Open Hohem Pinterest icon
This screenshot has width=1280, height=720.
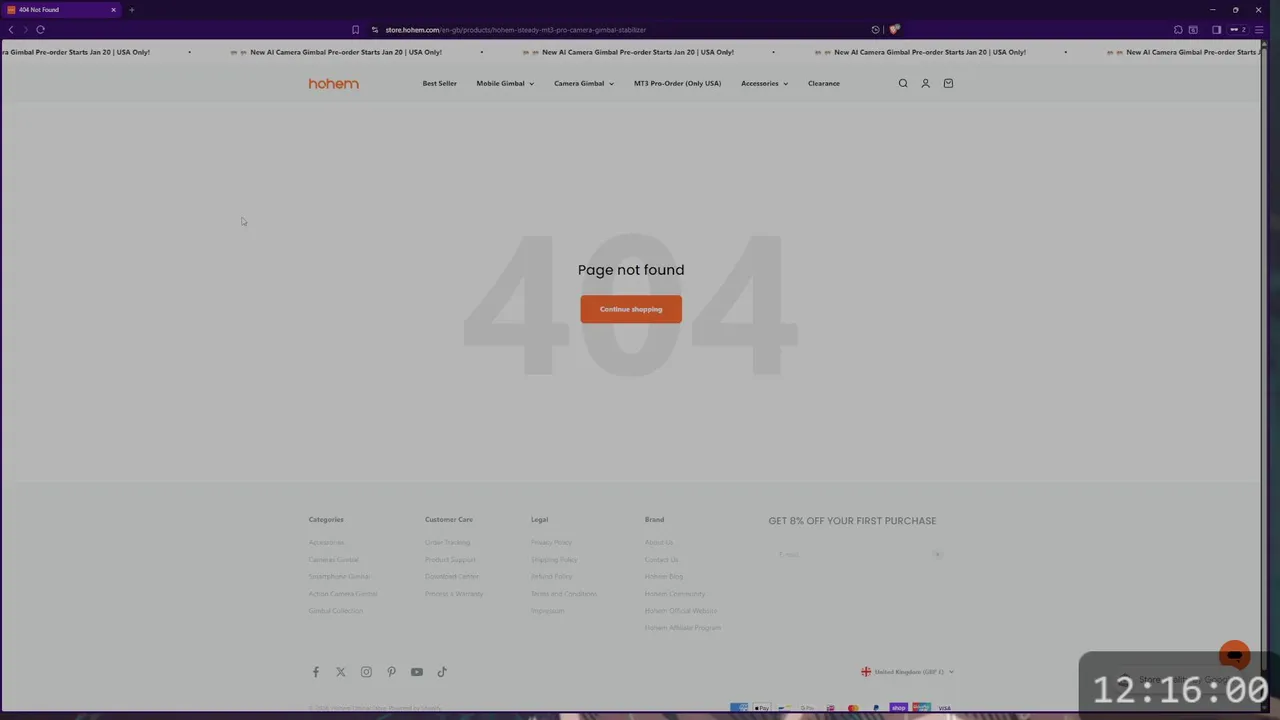click(x=391, y=672)
